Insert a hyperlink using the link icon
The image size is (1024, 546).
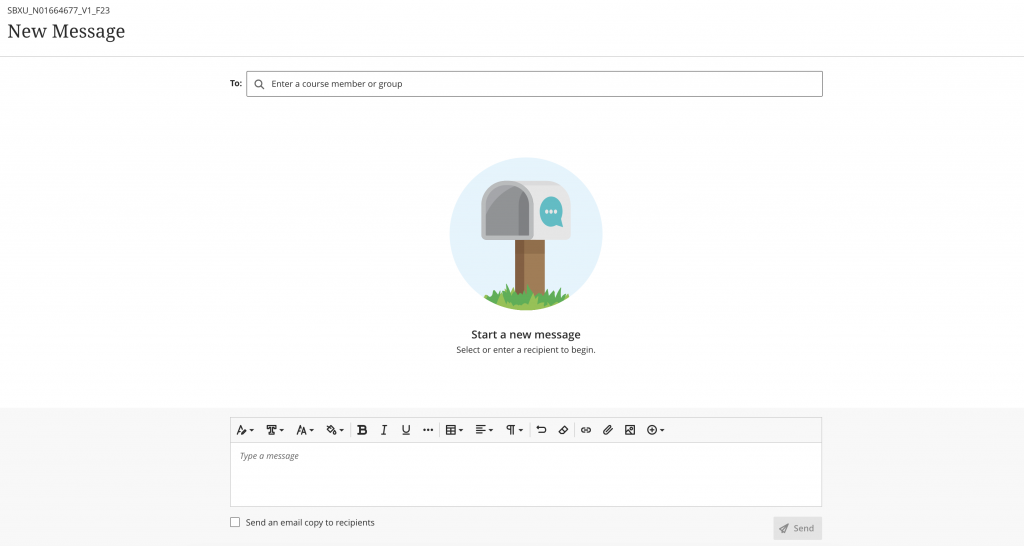(x=586, y=430)
